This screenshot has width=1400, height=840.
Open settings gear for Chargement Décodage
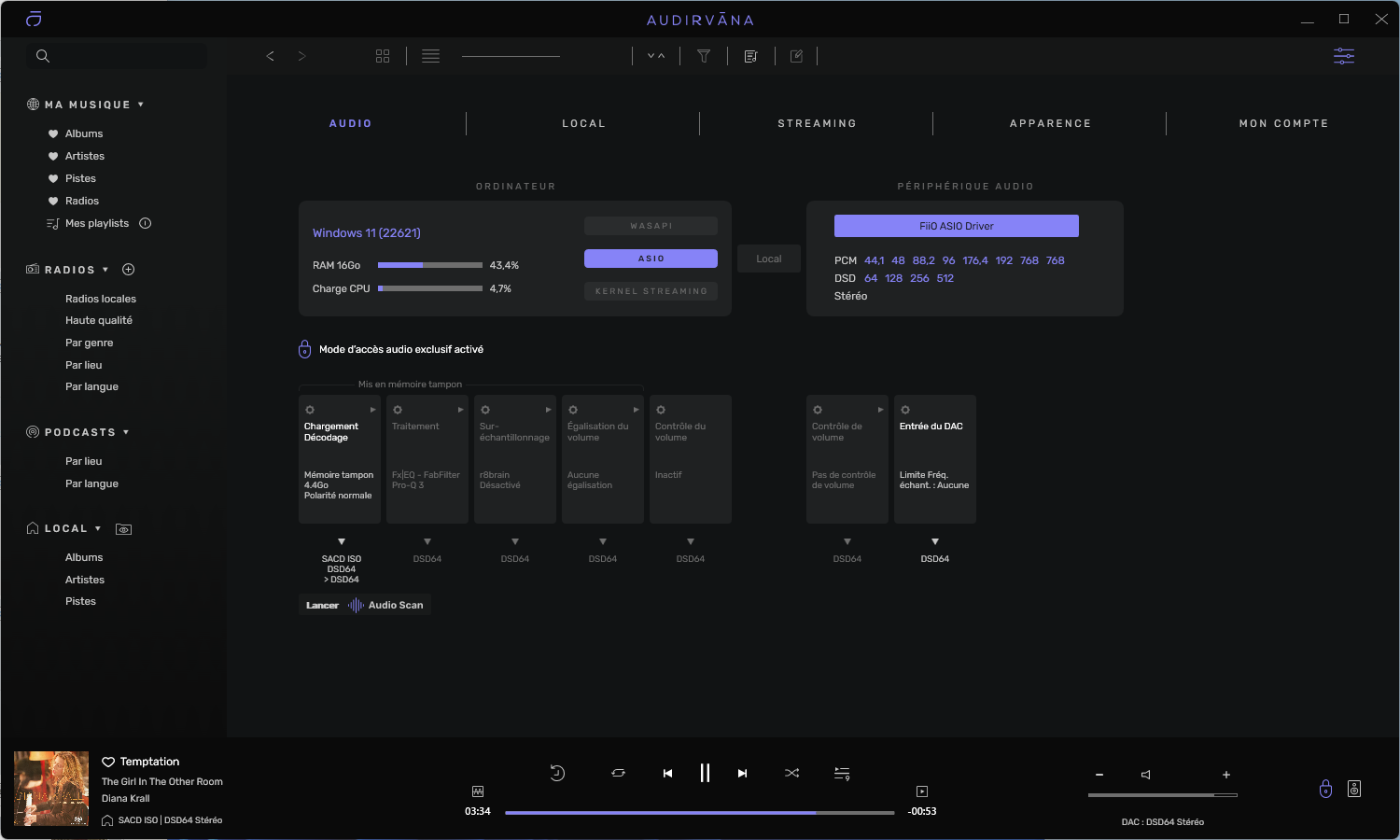pyautogui.click(x=310, y=410)
